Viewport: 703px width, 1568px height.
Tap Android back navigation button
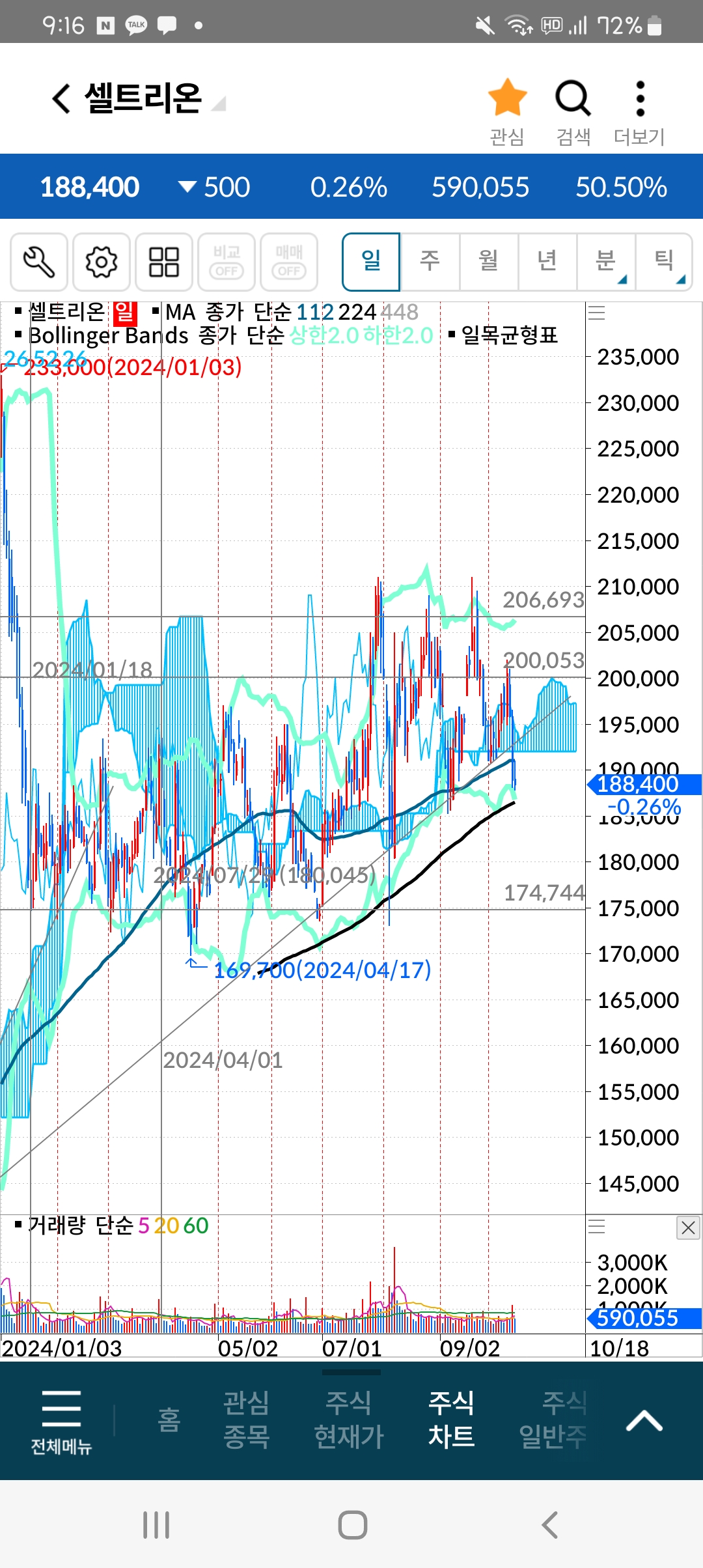pos(550,1525)
